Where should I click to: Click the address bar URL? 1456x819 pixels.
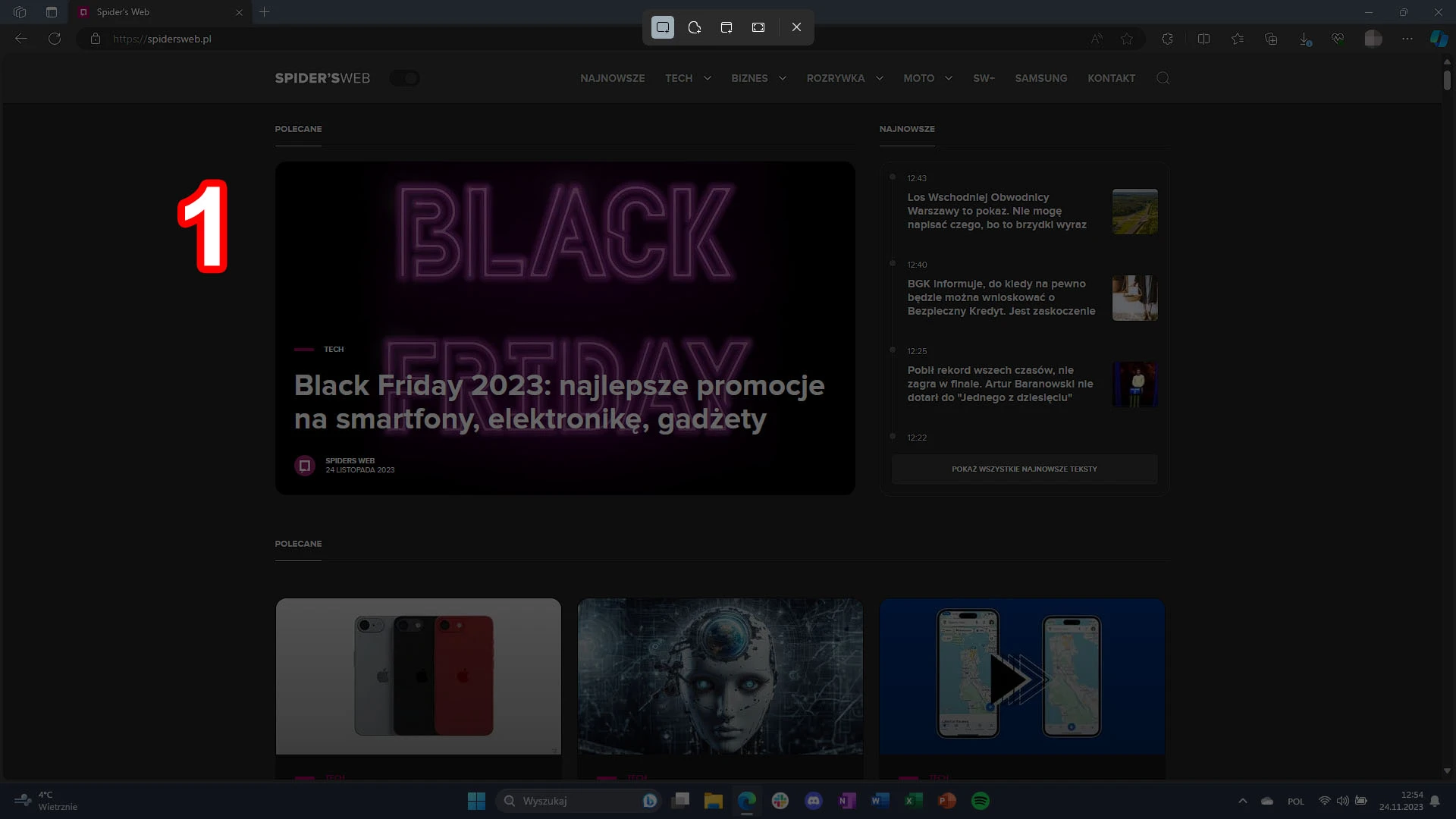162,39
